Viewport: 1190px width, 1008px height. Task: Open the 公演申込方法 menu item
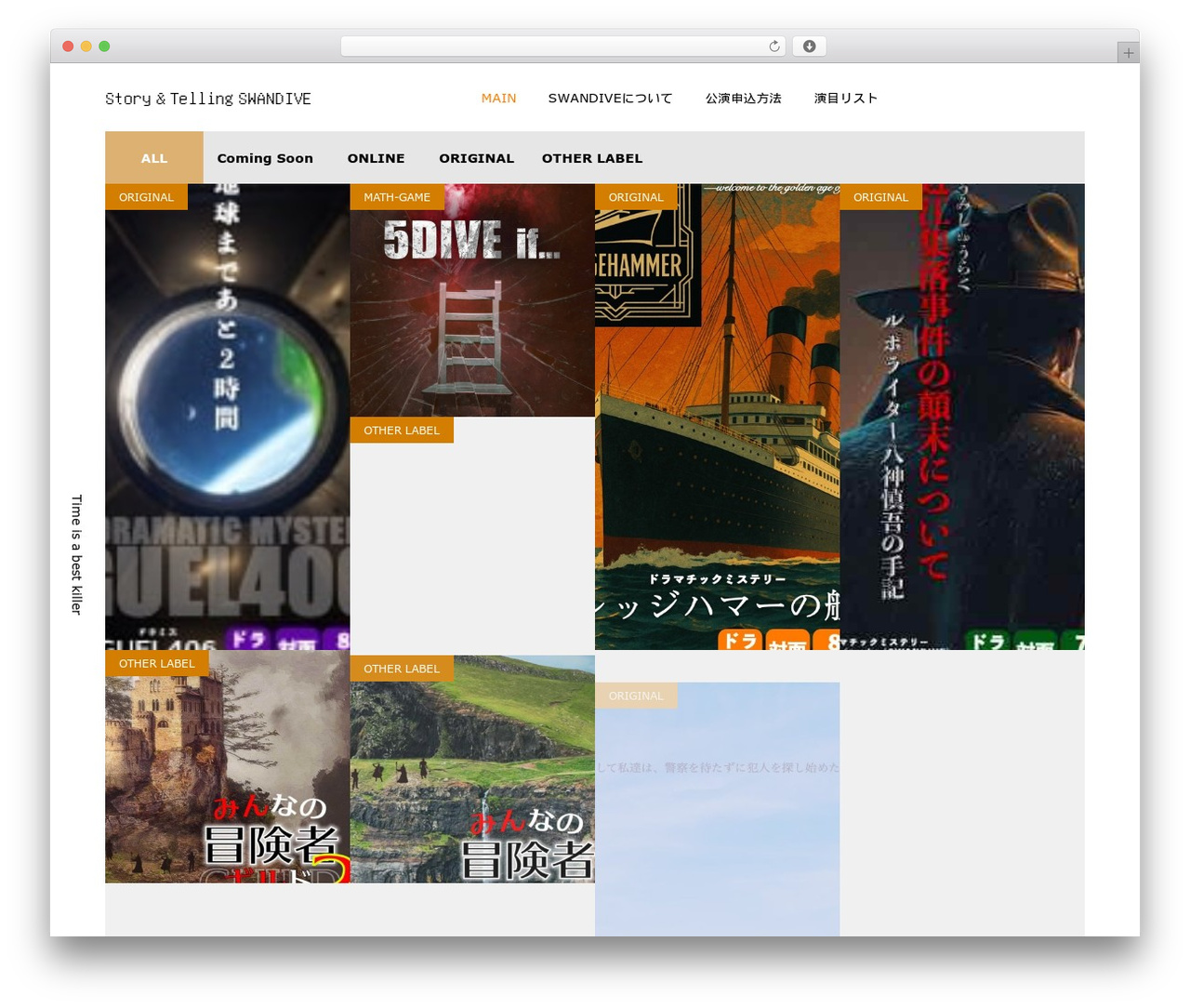[x=743, y=98]
